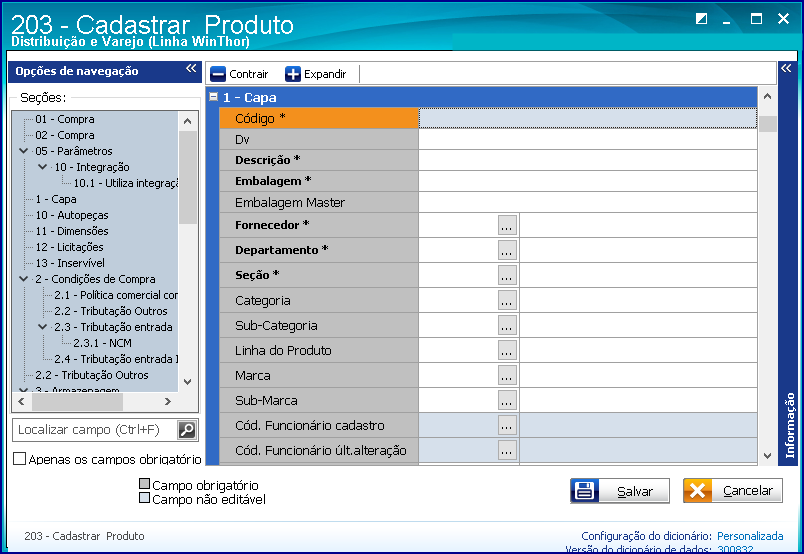804x554 pixels.
Task: Open the Seção lookup ellipsis button
Action: pos(507,275)
